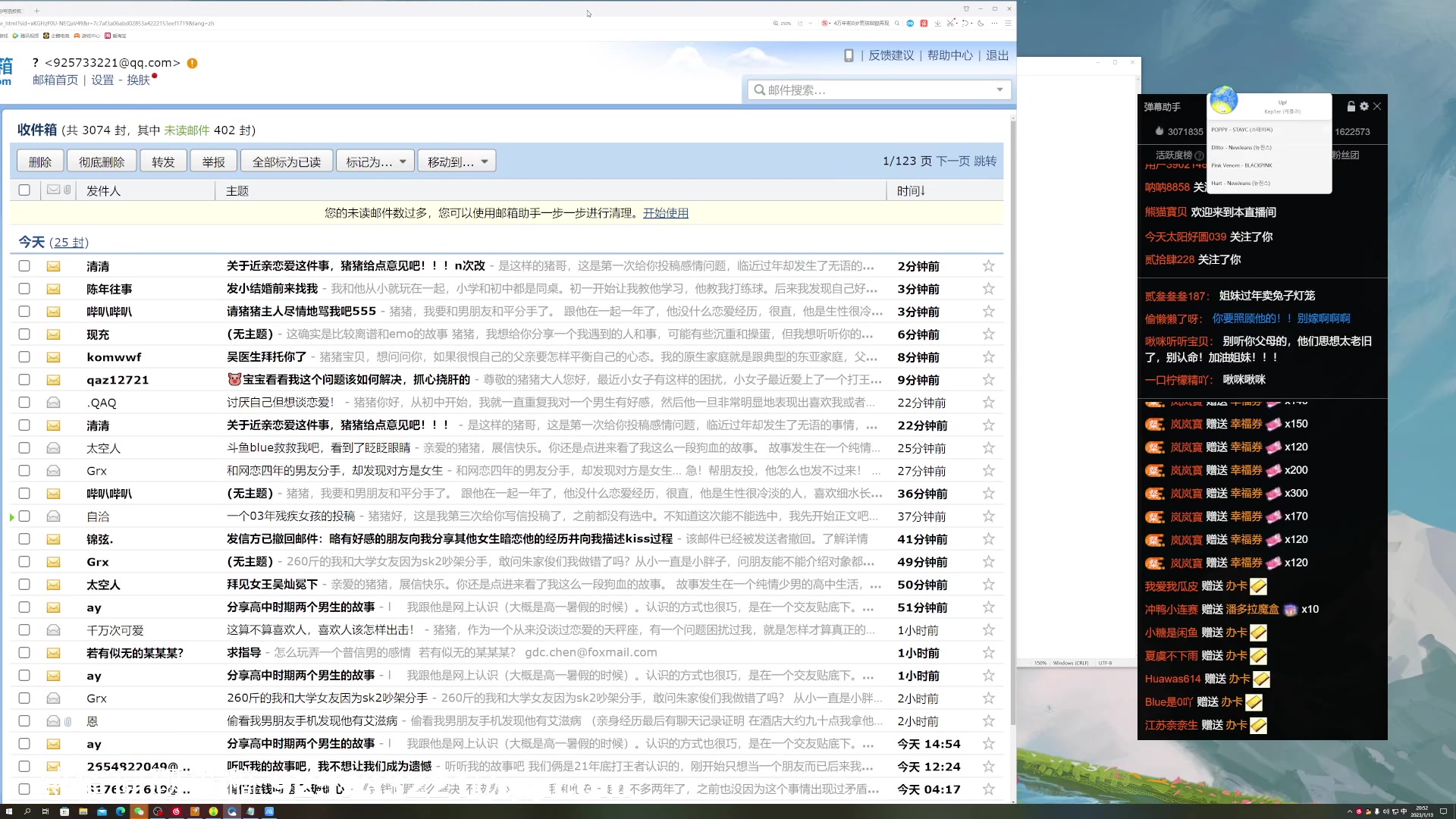
Task: Click the paperclip attachment icon on 恩's email
Action: [67, 720]
